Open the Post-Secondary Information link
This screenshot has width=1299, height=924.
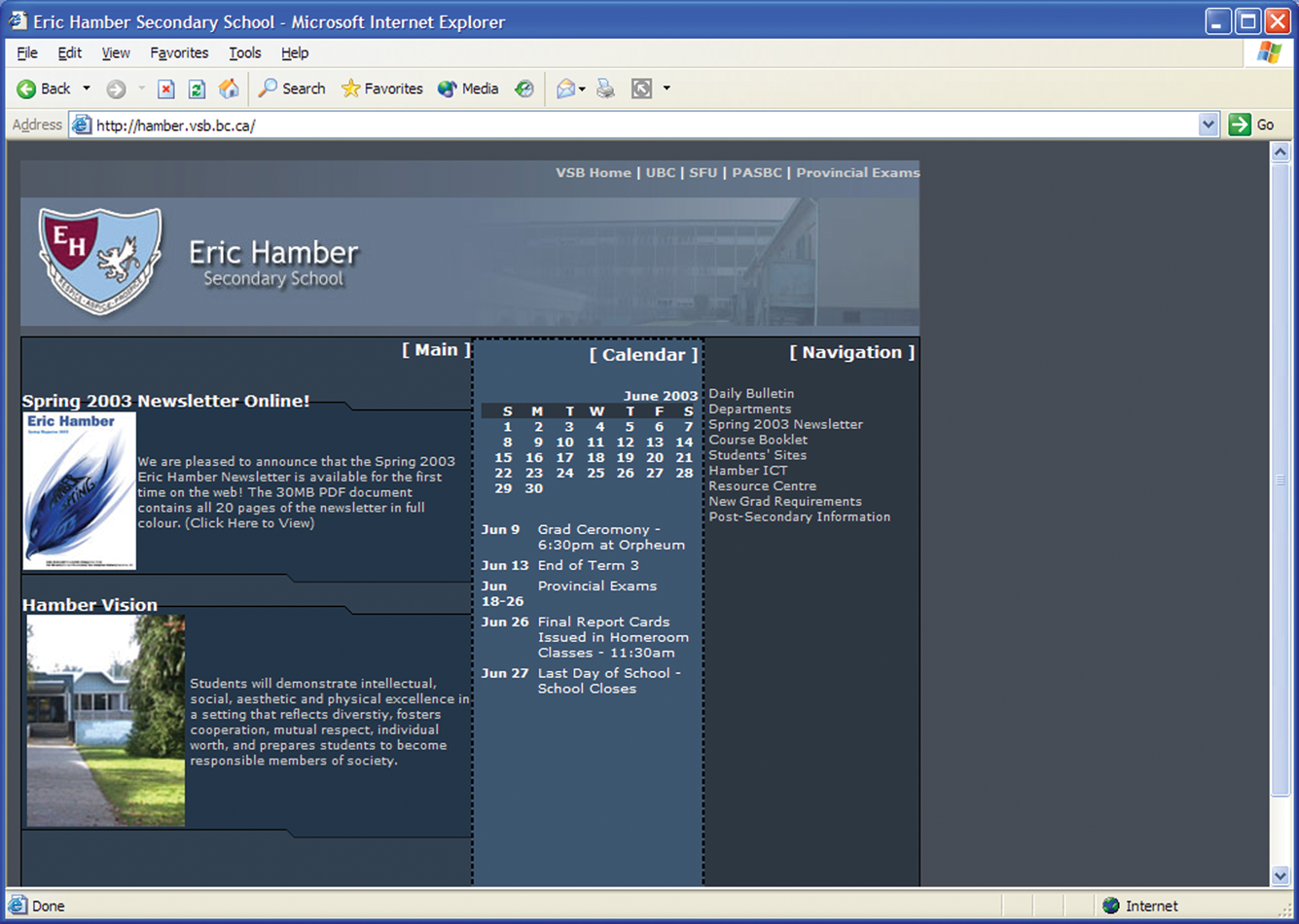800,517
